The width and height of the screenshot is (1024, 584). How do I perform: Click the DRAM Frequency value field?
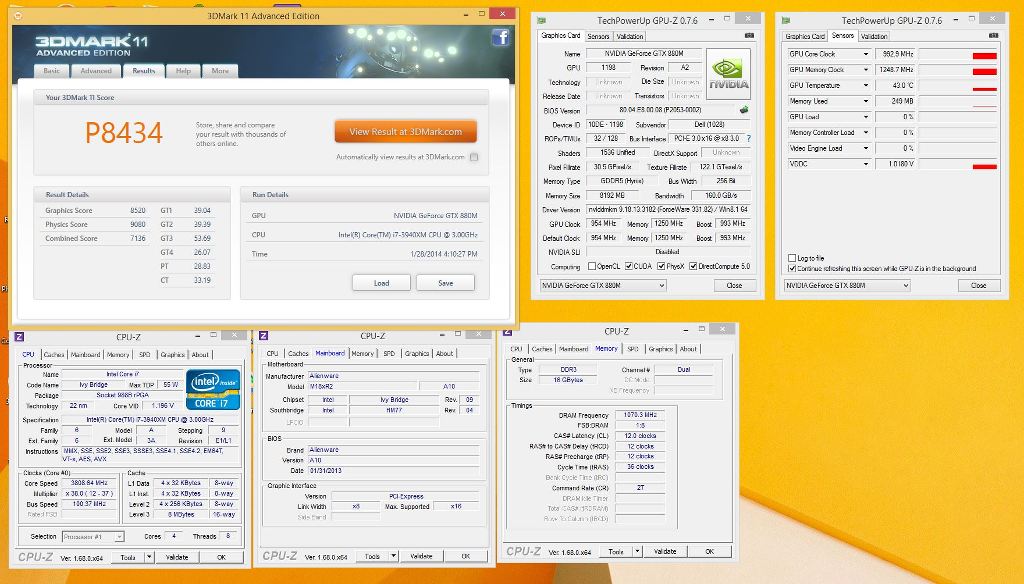click(x=640, y=415)
